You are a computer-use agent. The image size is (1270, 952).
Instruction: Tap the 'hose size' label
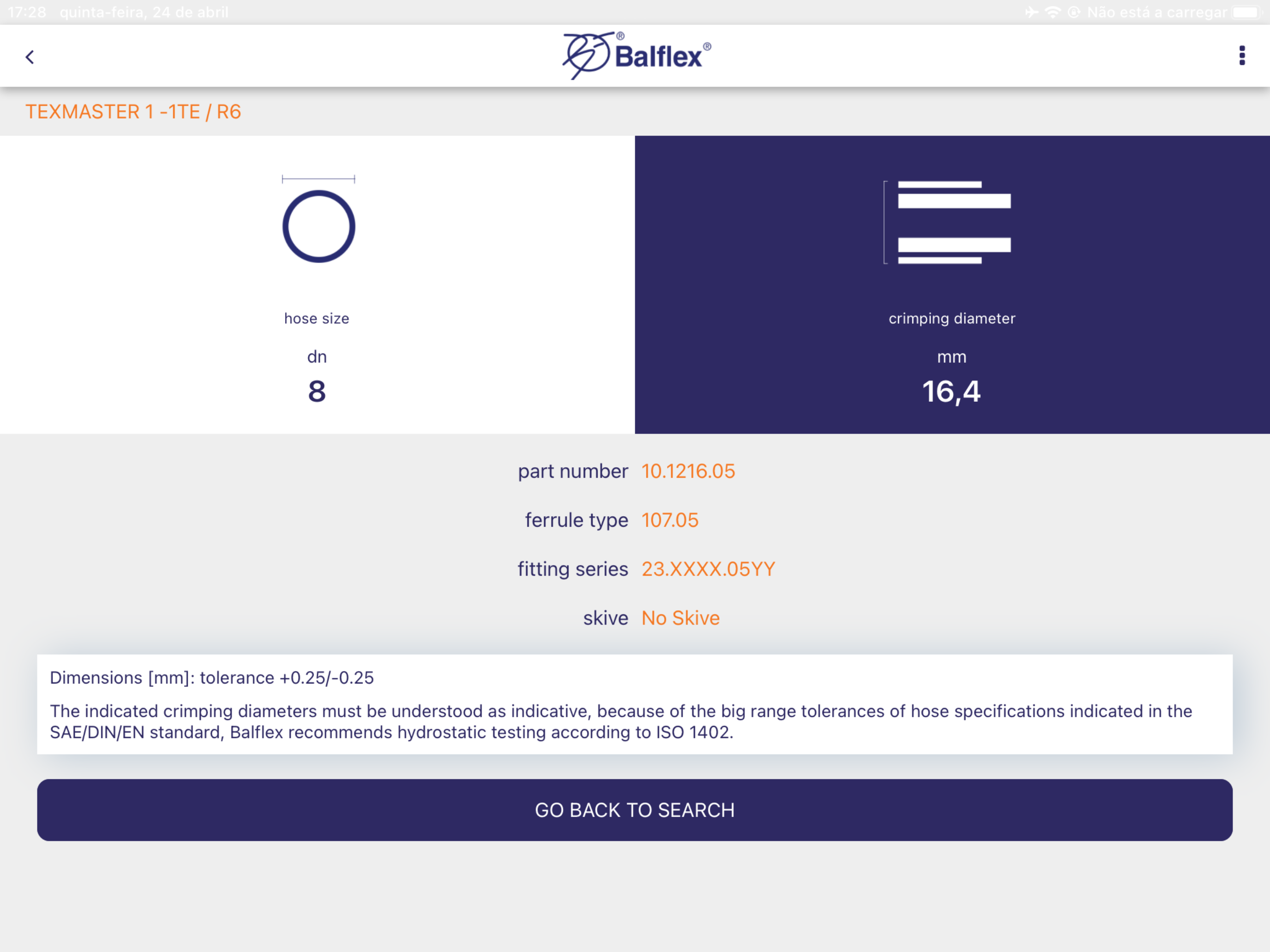click(x=317, y=318)
